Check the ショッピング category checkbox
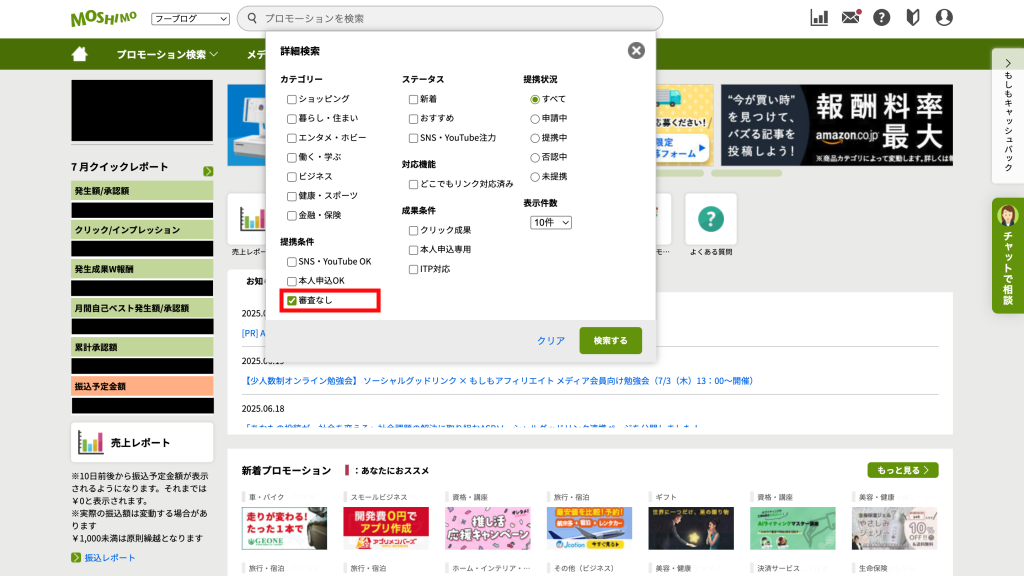Image resolution: width=1024 pixels, height=576 pixels. pos(292,99)
